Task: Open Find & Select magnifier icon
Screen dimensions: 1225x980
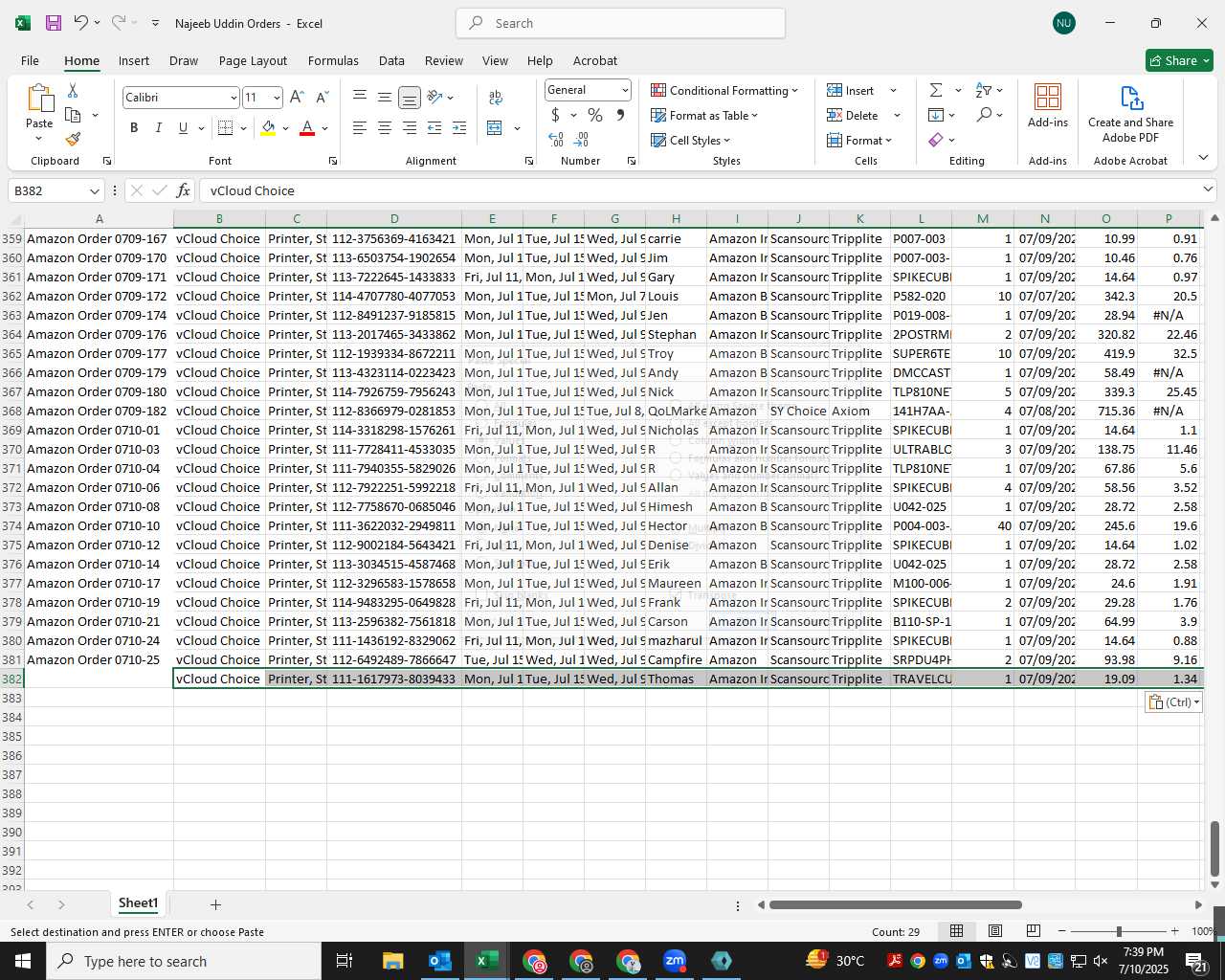Action: [x=984, y=115]
